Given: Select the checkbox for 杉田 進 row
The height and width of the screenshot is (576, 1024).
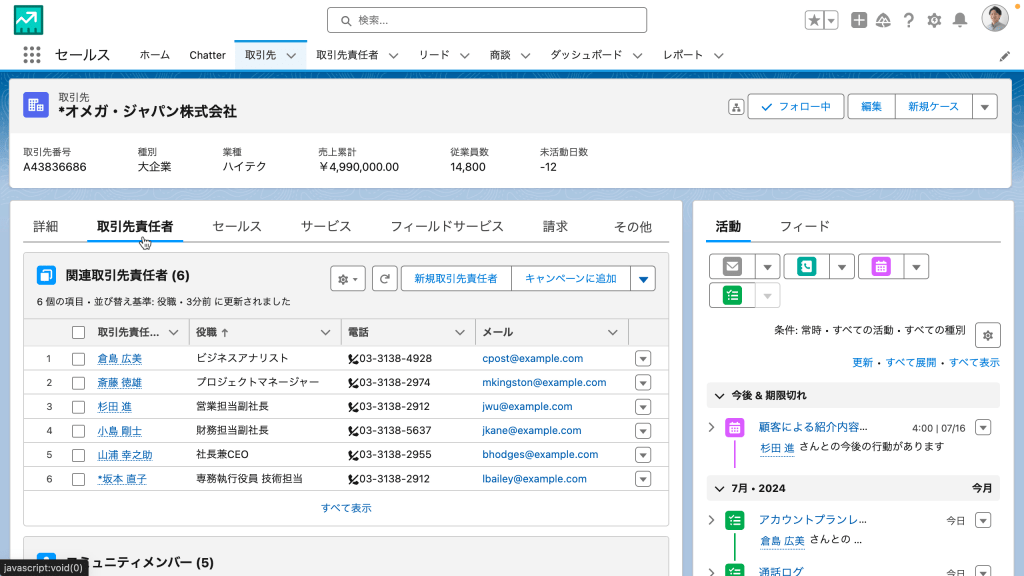Looking at the screenshot, I should (78, 407).
